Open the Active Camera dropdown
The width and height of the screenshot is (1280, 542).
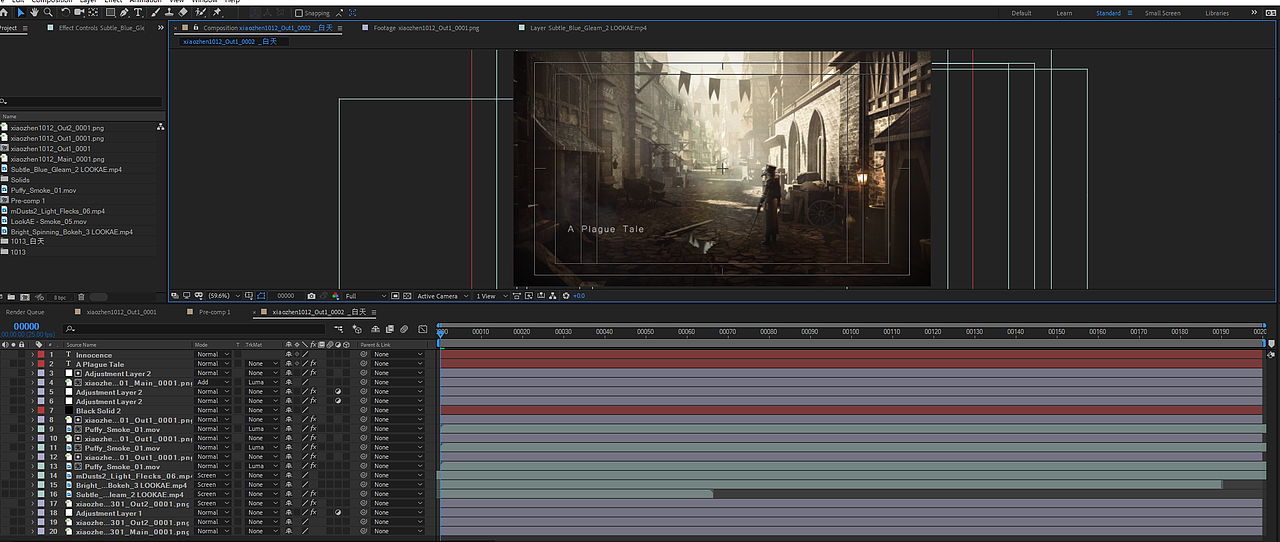point(441,296)
